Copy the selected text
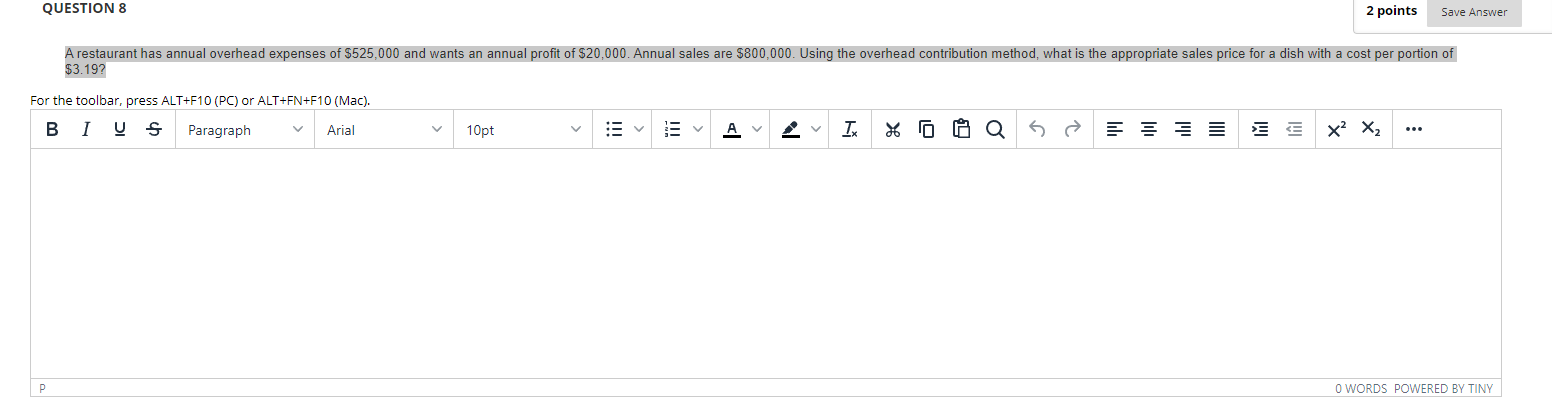 pos(927,130)
